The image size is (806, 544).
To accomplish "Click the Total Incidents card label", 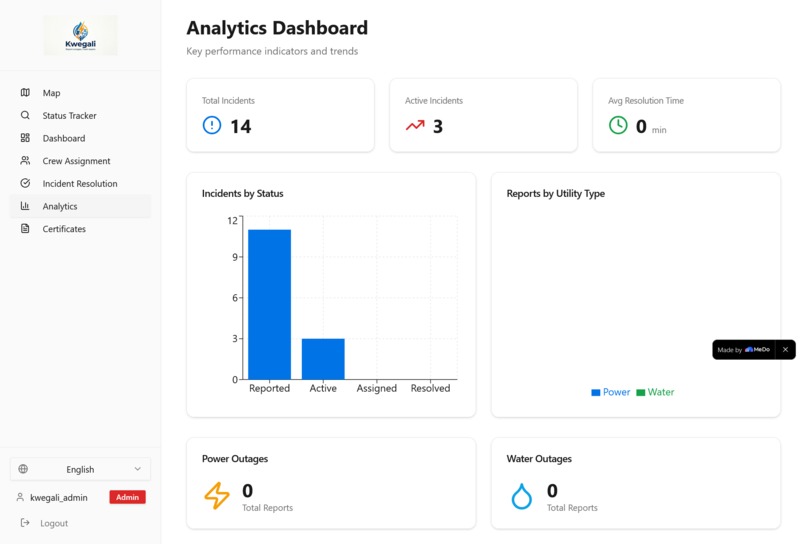I will coord(228,101).
